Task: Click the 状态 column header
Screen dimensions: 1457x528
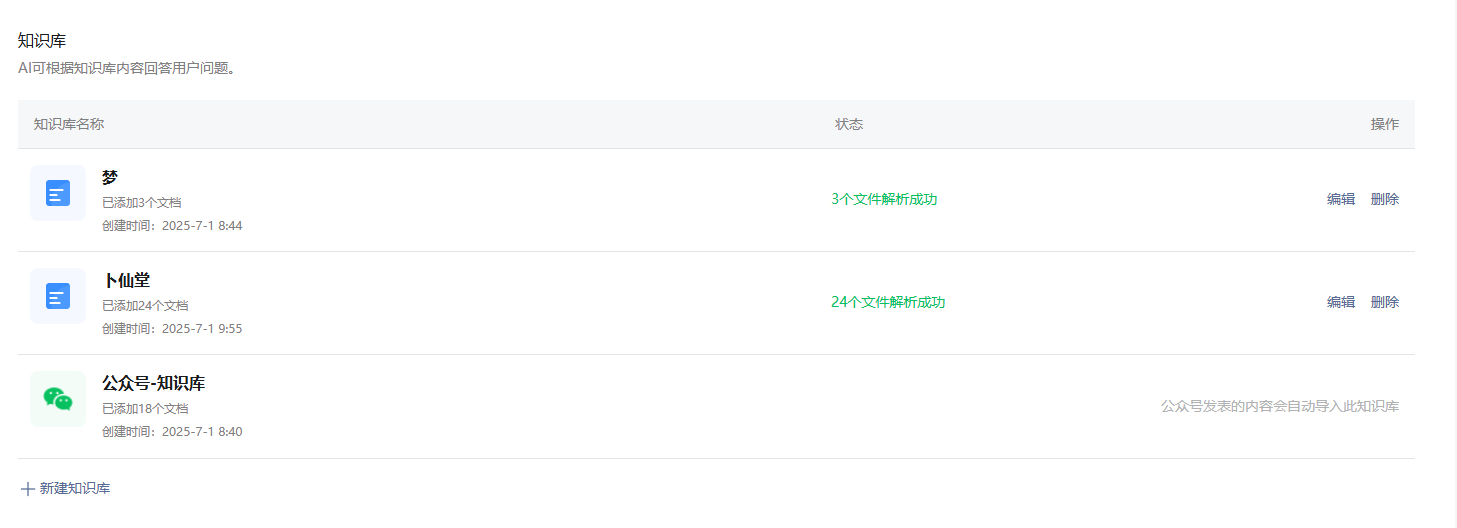Action: click(849, 124)
